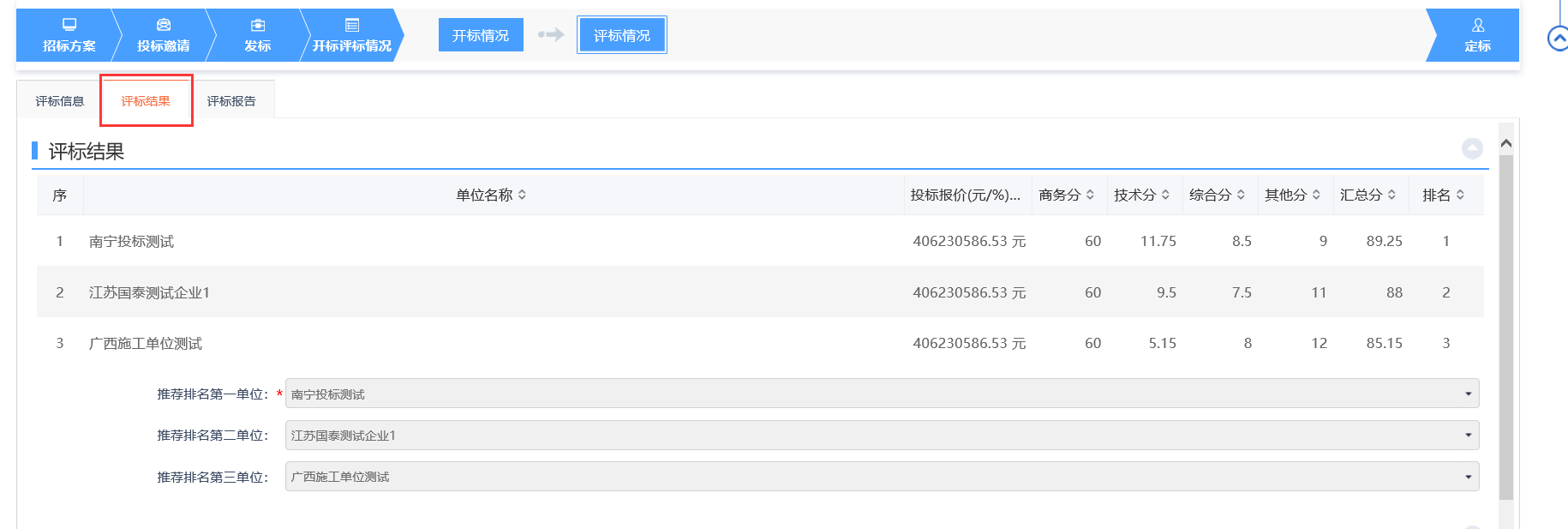Click the vertical scrollbar up arrow

[1506, 143]
